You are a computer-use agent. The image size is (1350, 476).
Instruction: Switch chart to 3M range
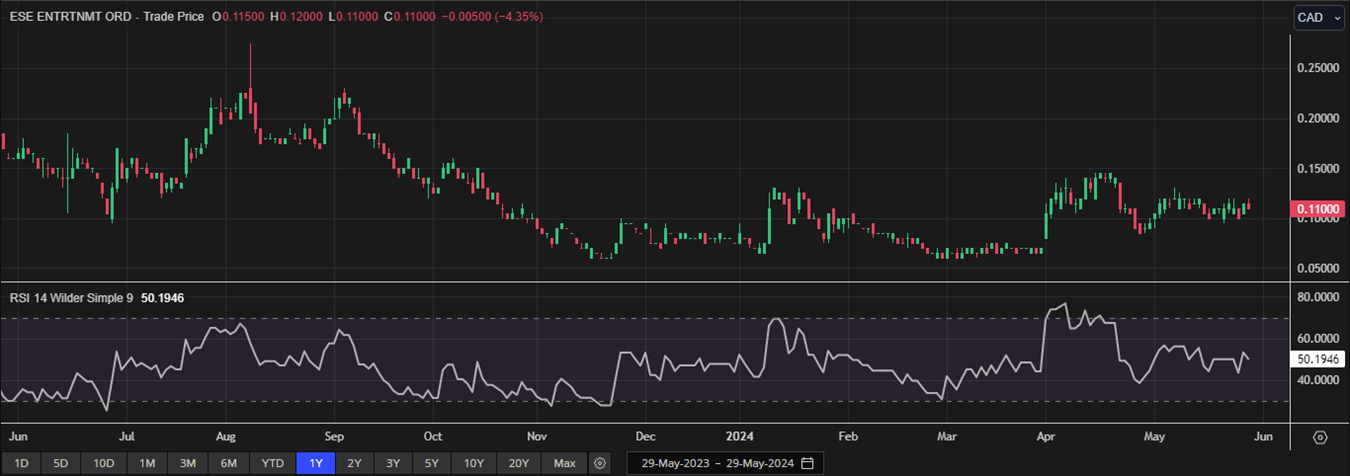click(188, 463)
